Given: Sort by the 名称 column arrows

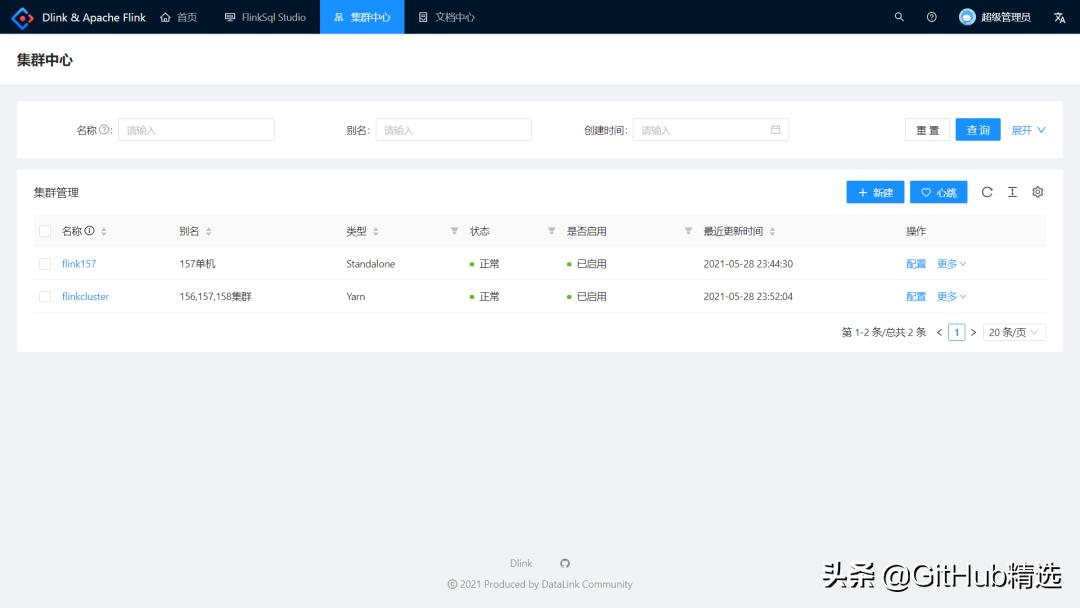Looking at the screenshot, I should click(104, 231).
